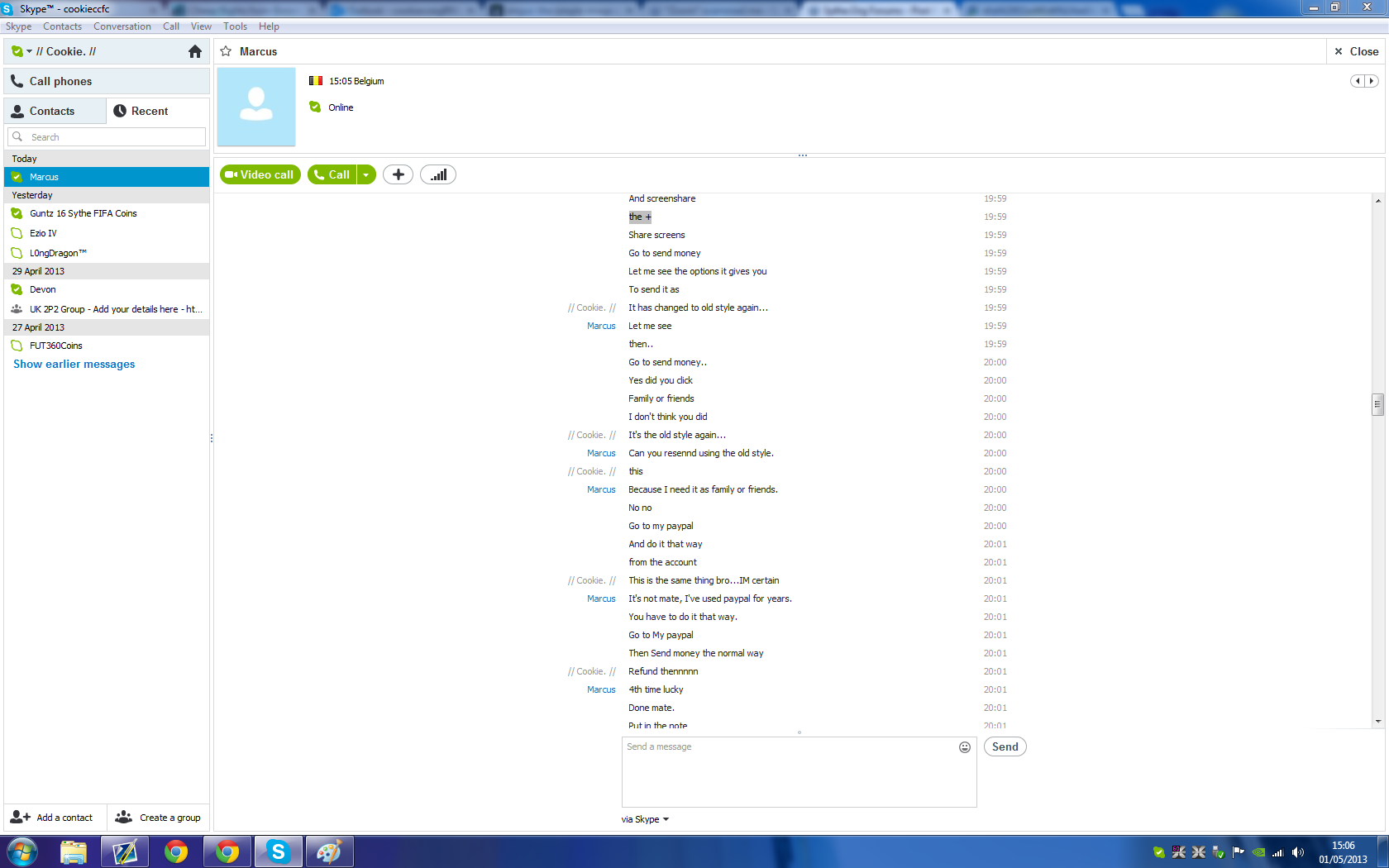The width and height of the screenshot is (1389, 868).
Task: Switch to the Contacts tab
Action: [x=55, y=111]
